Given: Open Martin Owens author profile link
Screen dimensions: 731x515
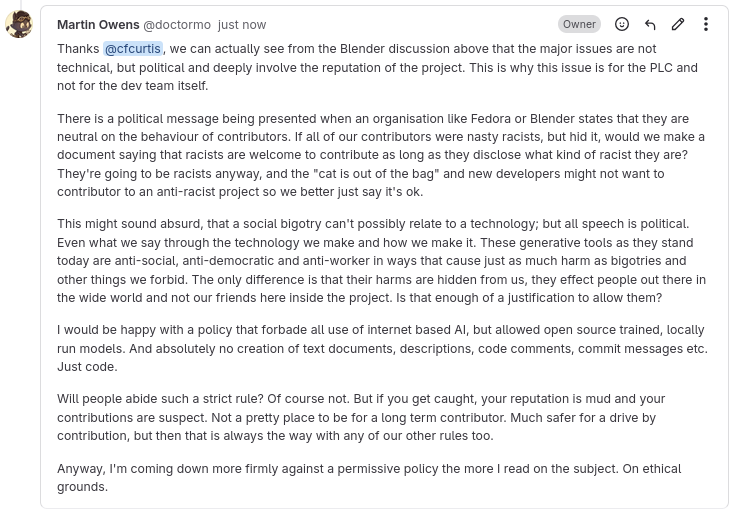Looking at the screenshot, I should (x=98, y=24).
